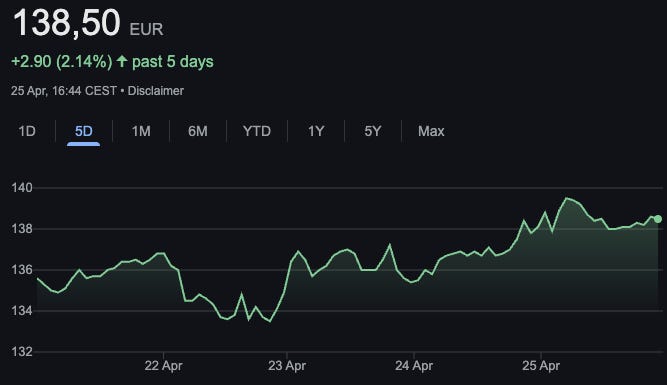Click the green up arrow icon
This screenshot has height=385, width=667.
tap(122, 61)
